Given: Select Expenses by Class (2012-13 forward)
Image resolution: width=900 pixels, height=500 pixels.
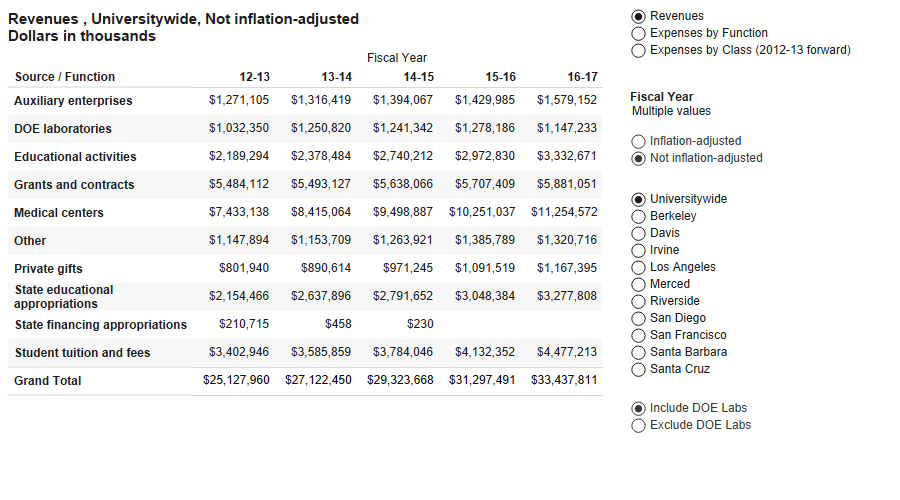Looking at the screenshot, I should point(638,51).
